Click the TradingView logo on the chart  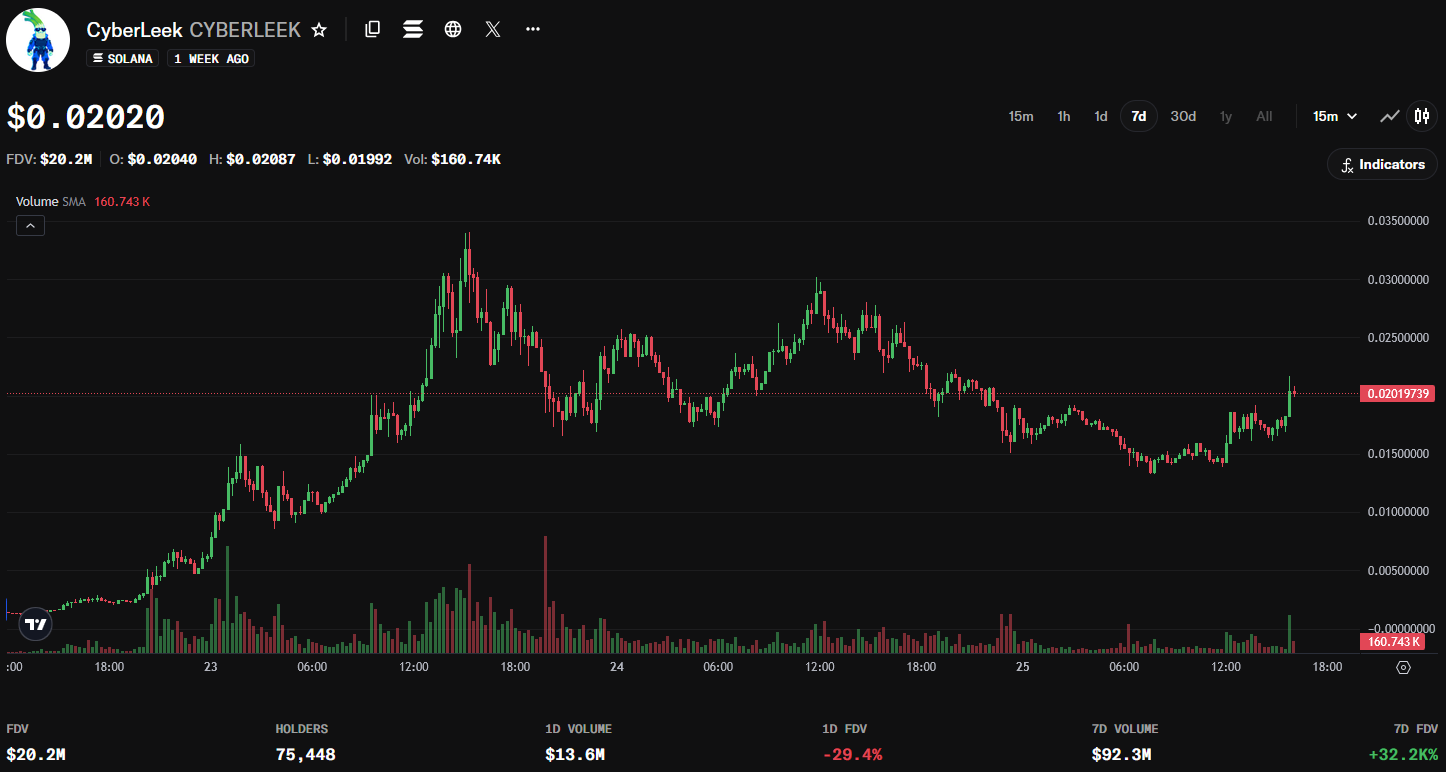pyautogui.click(x=36, y=625)
